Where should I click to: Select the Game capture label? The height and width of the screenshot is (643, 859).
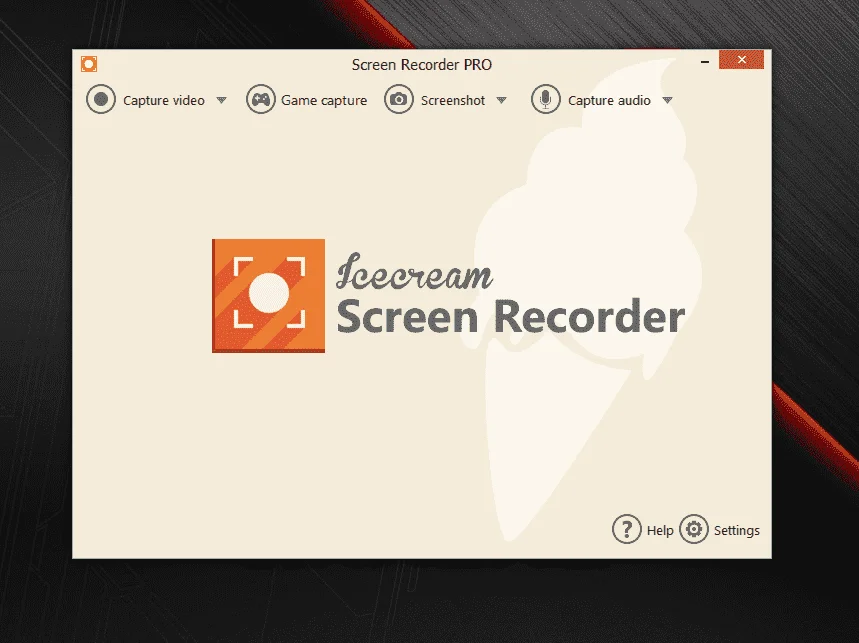pyautogui.click(x=324, y=100)
